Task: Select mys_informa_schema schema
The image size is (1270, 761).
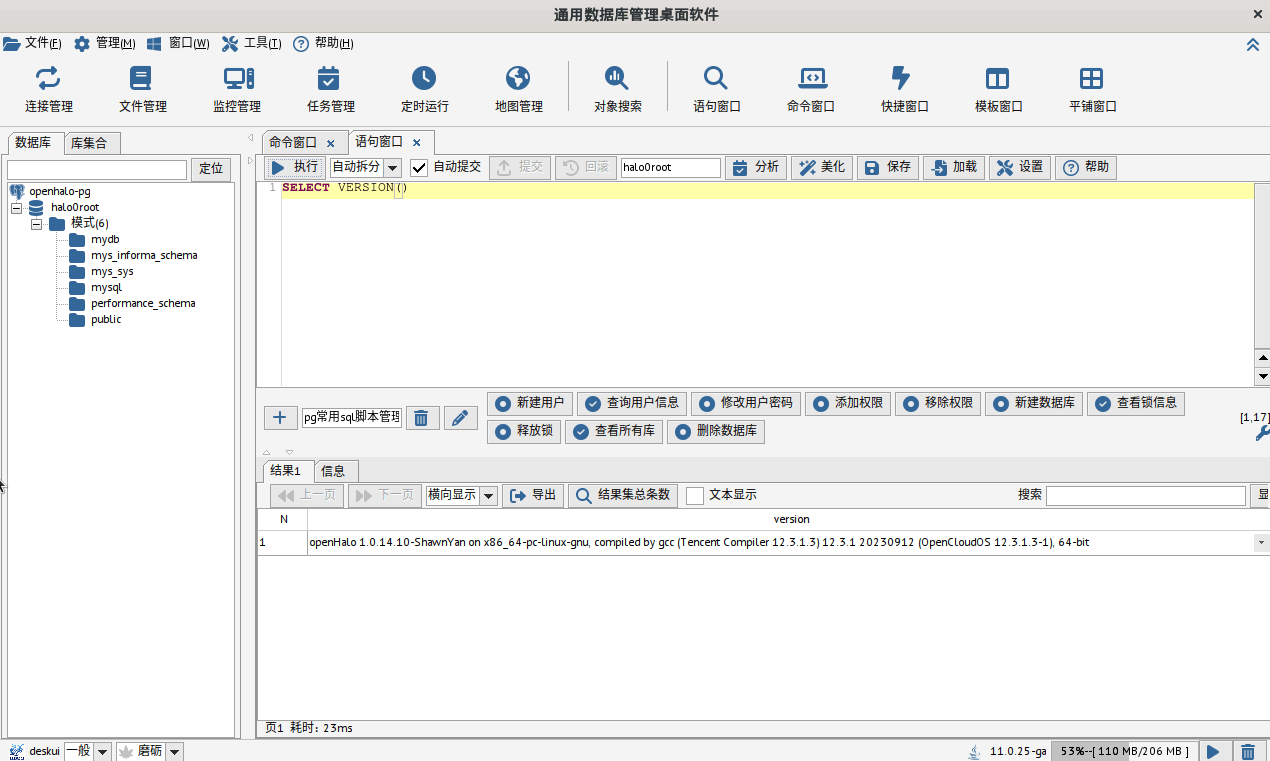Action: coord(133,256)
